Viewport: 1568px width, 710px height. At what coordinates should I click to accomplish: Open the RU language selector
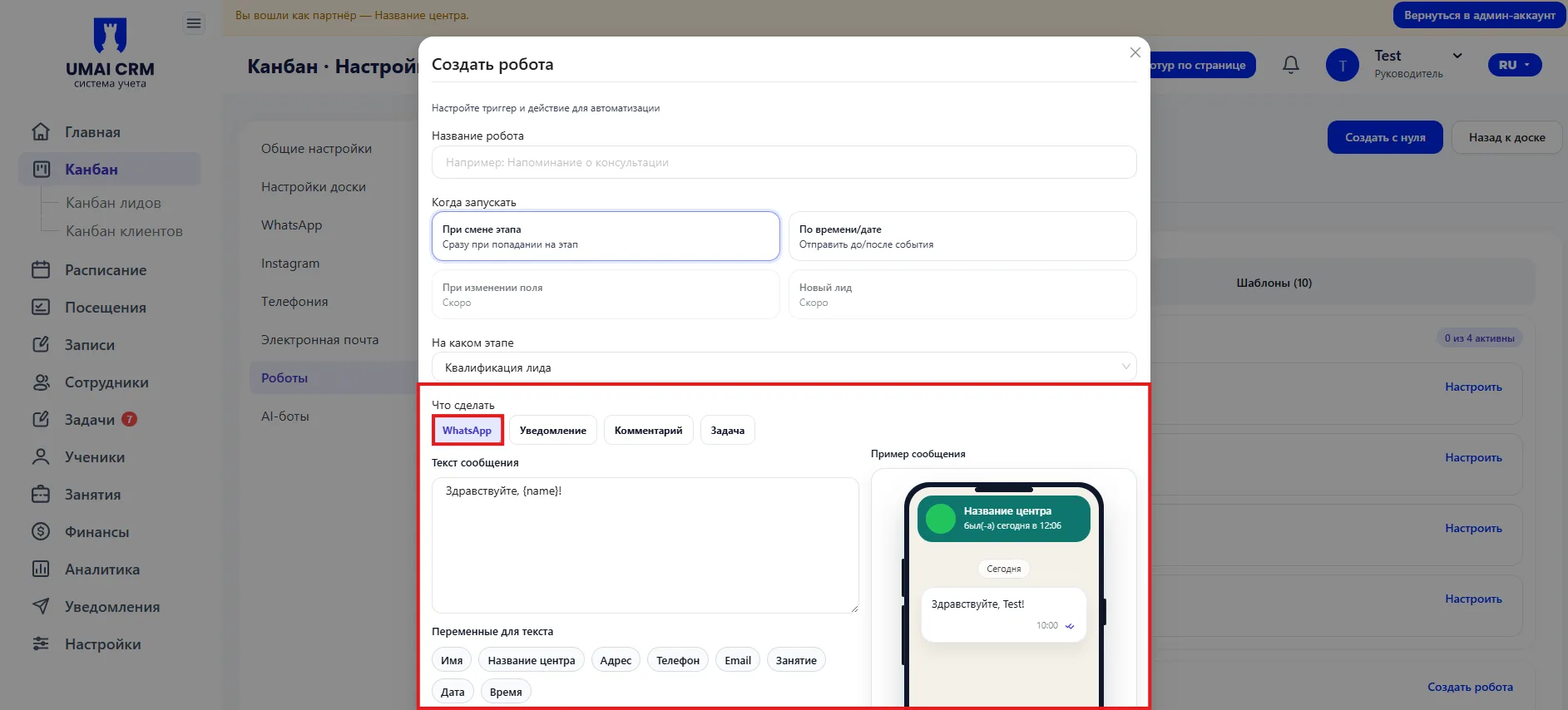click(x=1515, y=65)
